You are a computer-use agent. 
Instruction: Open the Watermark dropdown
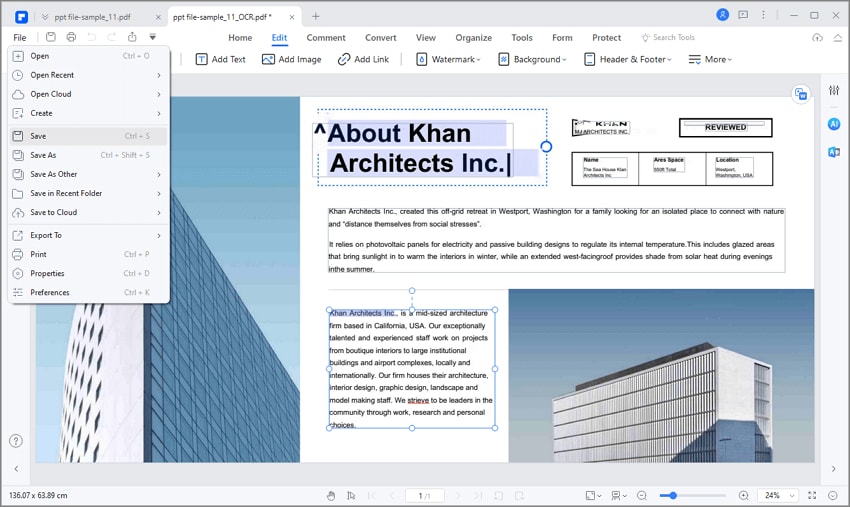pos(448,59)
